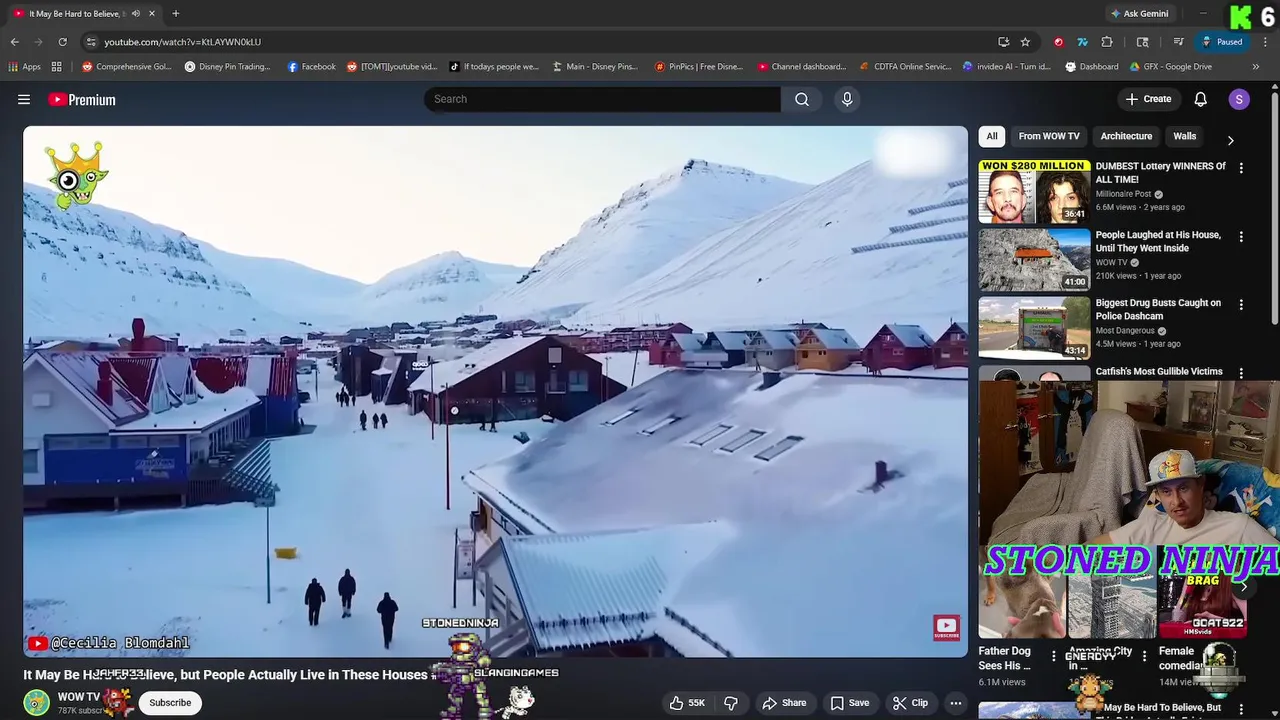The width and height of the screenshot is (1280, 720).
Task: Open DUMBEST Lottery WINNERS video thumbnail
Action: (1034, 191)
